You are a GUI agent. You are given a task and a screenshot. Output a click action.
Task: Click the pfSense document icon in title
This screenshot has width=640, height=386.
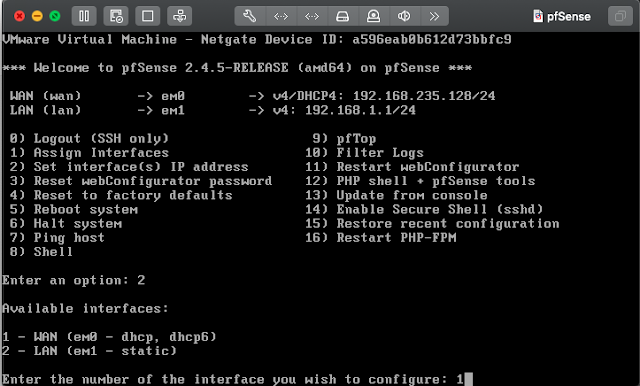(538, 16)
